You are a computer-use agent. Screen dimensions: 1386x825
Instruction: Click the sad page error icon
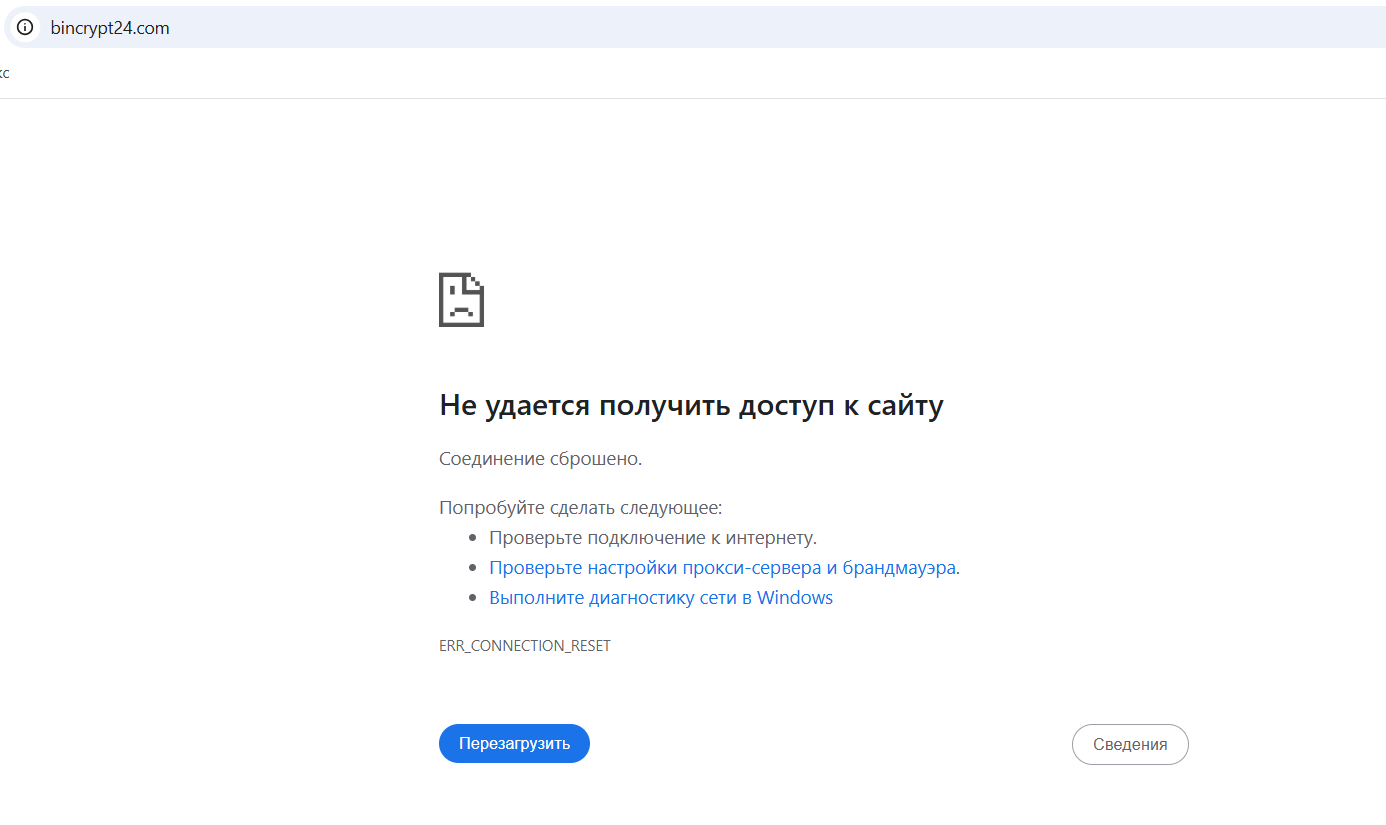(461, 299)
